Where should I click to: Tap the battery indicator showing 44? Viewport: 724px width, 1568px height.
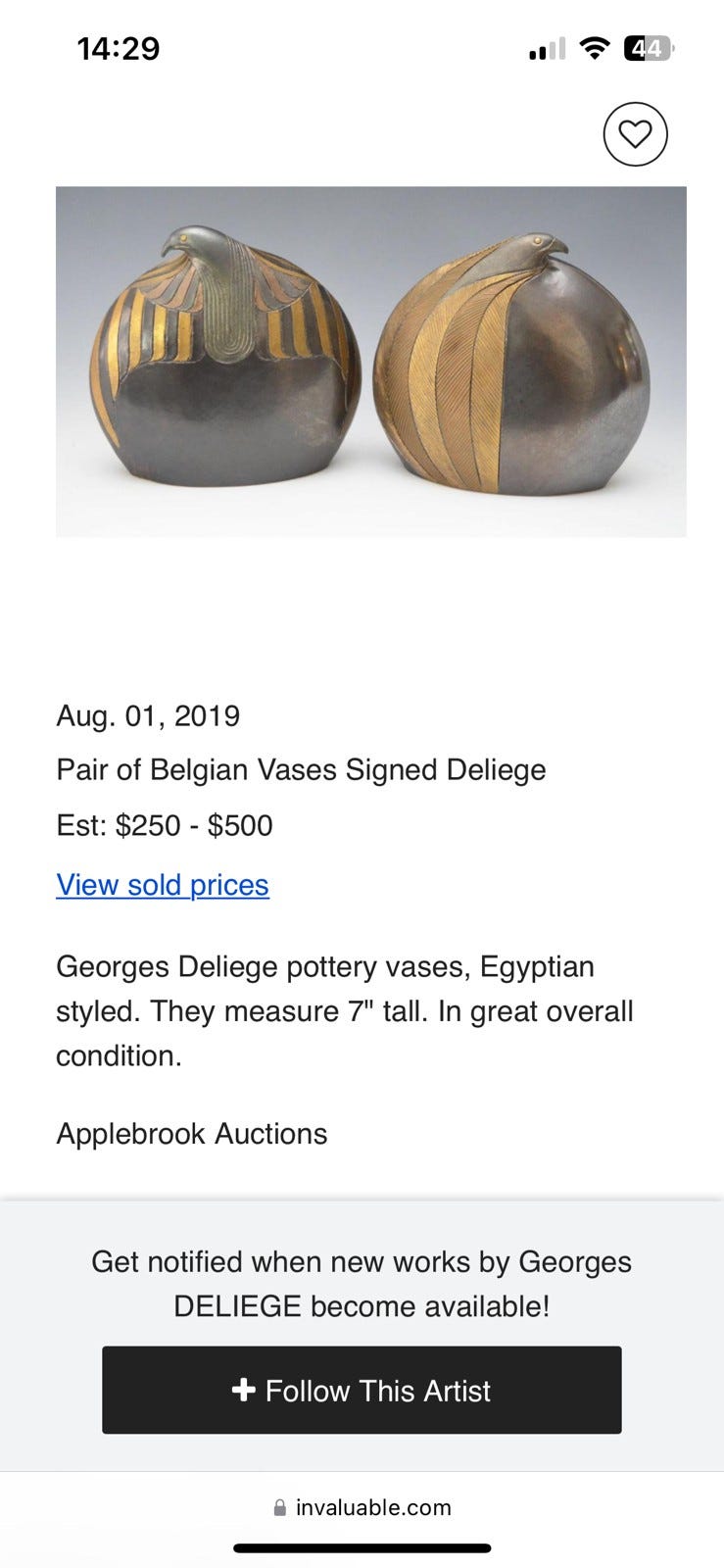pos(648,48)
